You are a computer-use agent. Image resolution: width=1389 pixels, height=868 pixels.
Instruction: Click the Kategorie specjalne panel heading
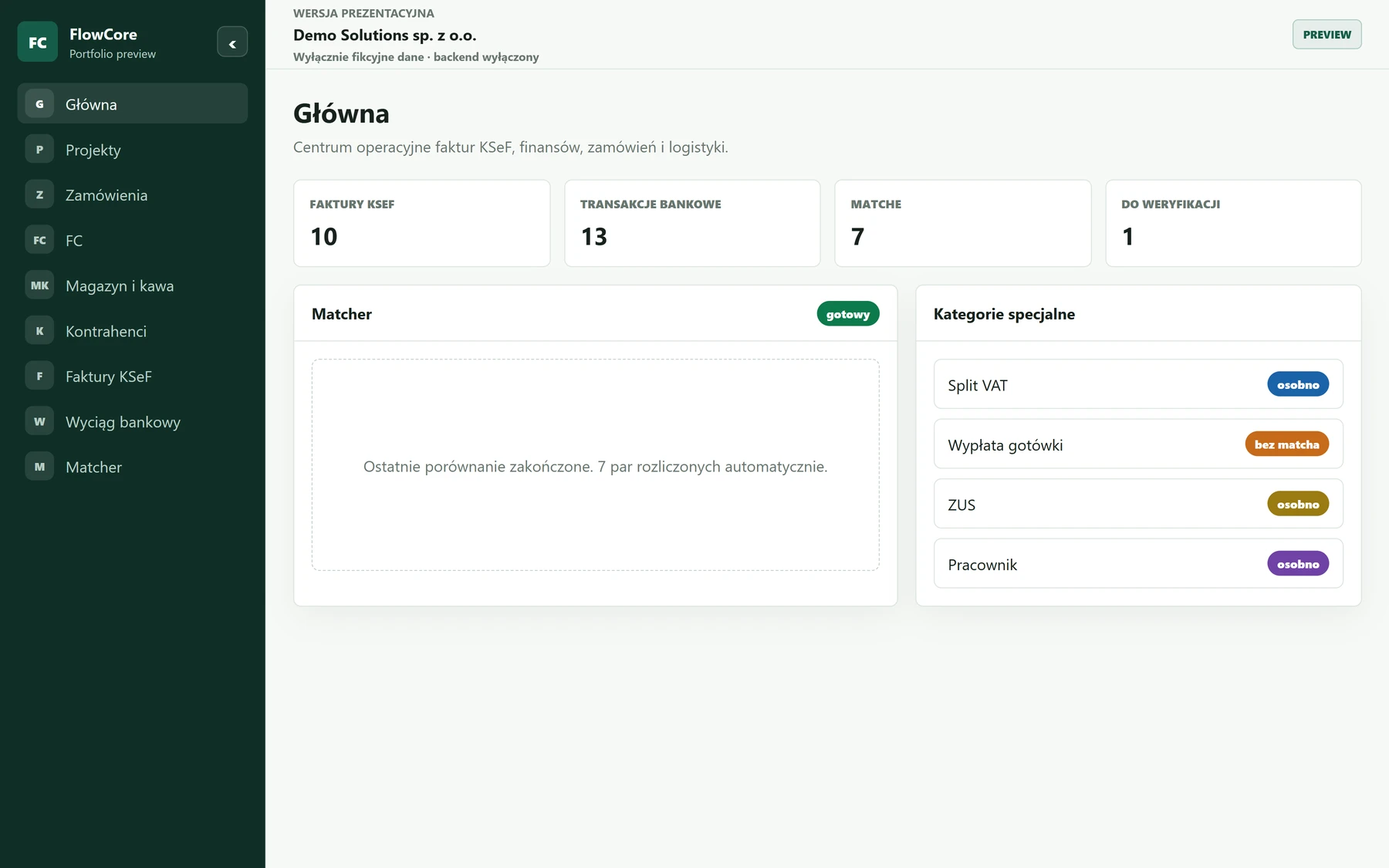[x=1004, y=314]
